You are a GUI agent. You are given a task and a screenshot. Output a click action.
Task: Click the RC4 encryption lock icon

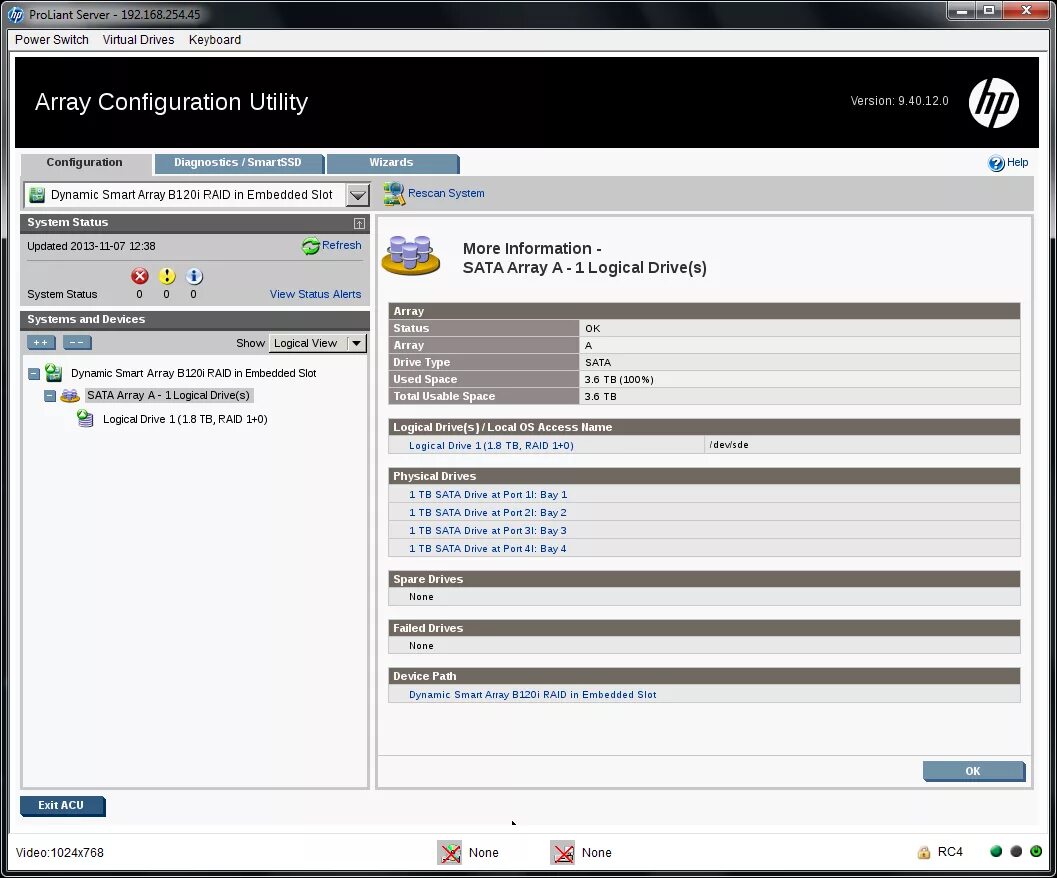click(924, 852)
